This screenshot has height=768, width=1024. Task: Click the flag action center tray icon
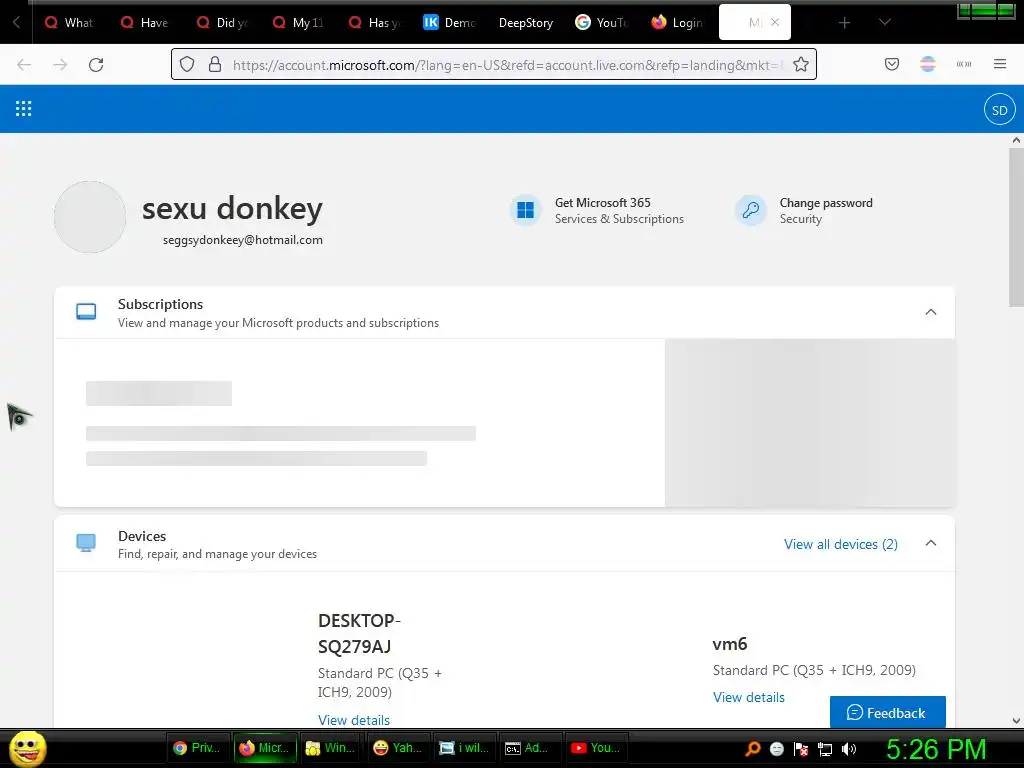point(801,749)
